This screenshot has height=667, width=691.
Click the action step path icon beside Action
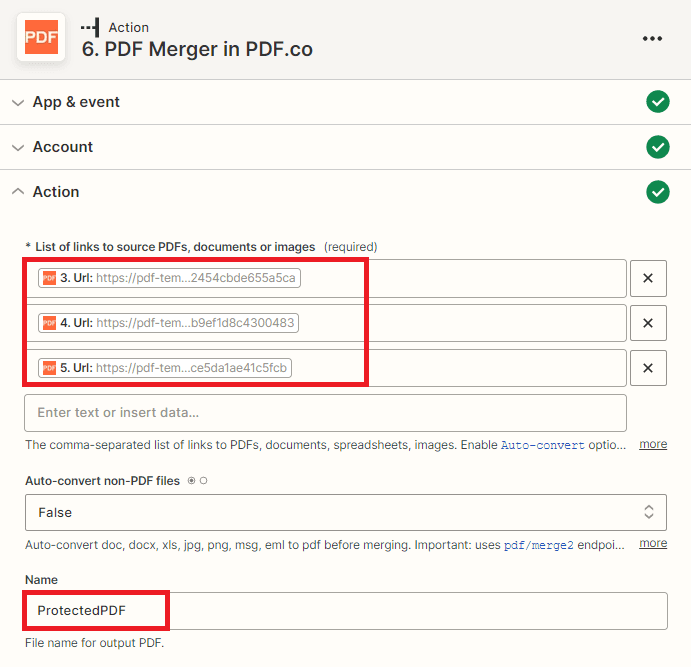click(90, 27)
